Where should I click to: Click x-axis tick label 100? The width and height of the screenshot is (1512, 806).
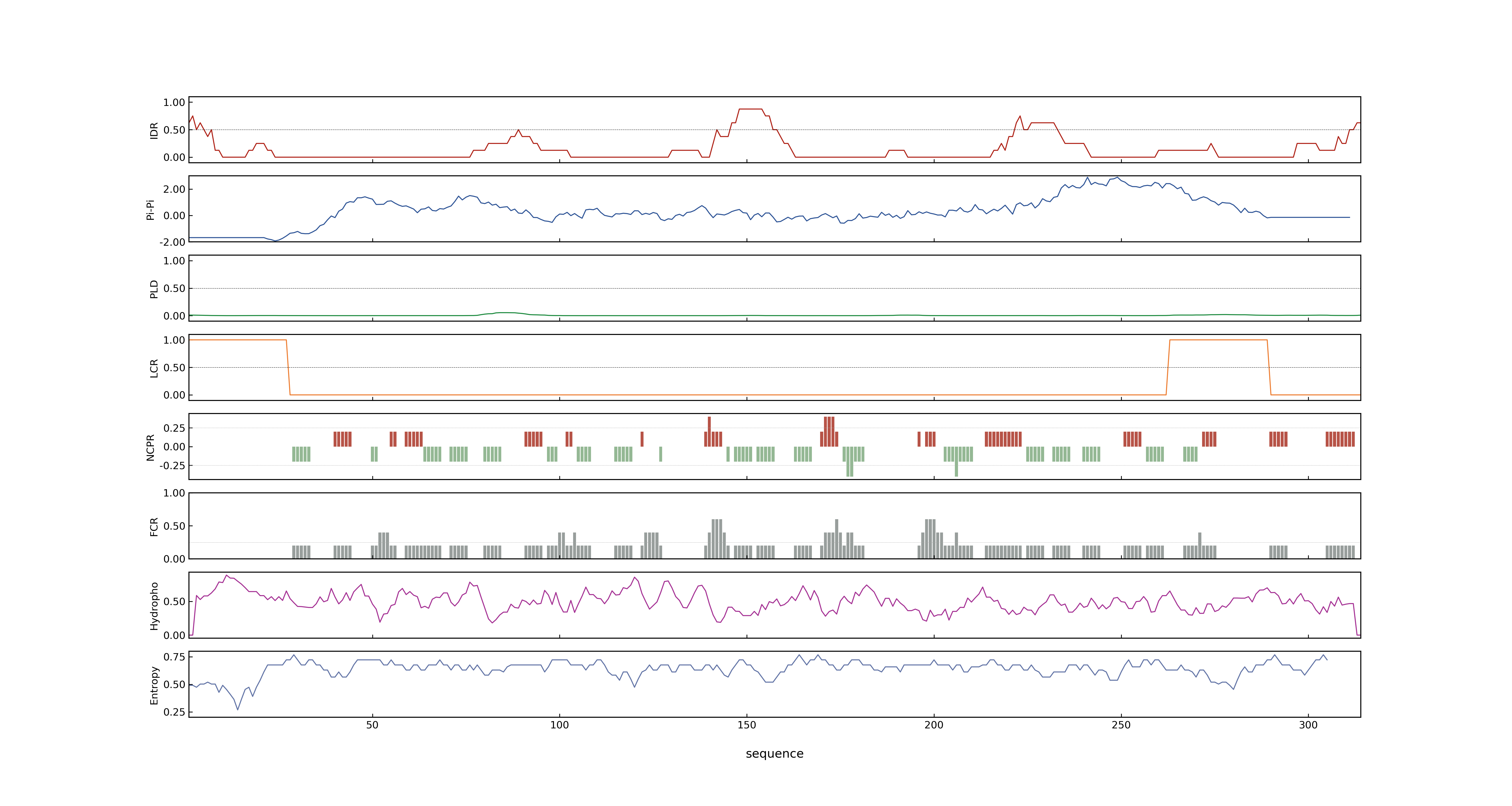point(559,725)
